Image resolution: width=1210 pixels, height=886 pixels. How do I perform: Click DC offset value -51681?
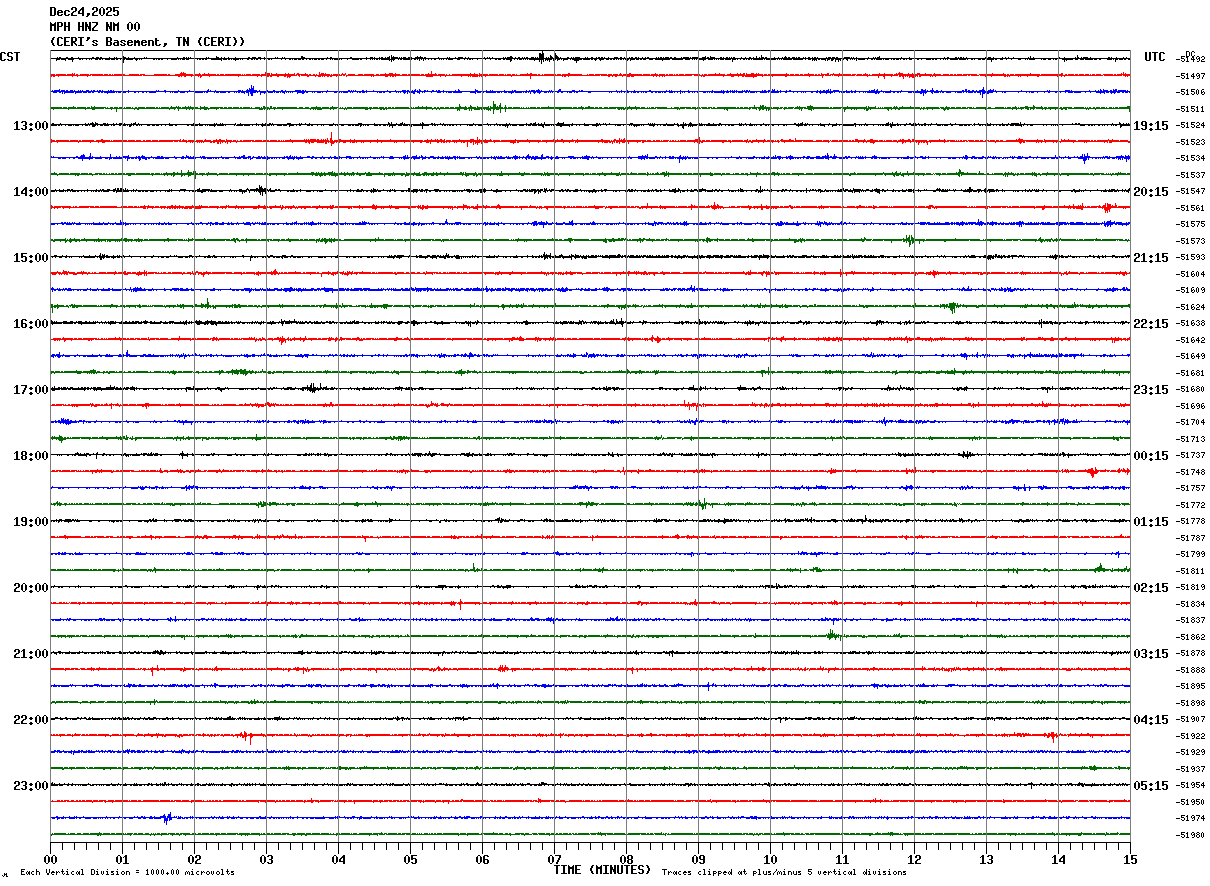[x=1191, y=373]
